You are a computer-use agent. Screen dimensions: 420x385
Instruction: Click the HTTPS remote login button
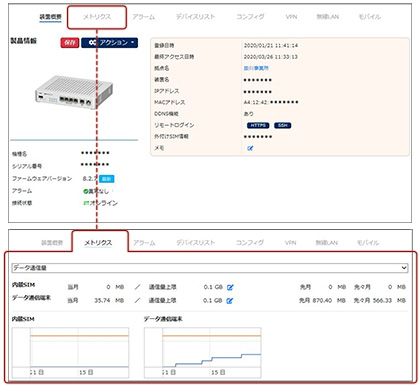point(258,125)
